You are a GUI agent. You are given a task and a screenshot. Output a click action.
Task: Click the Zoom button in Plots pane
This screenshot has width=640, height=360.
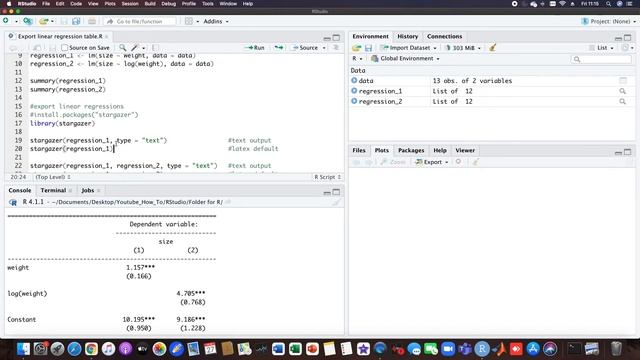coord(393,162)
